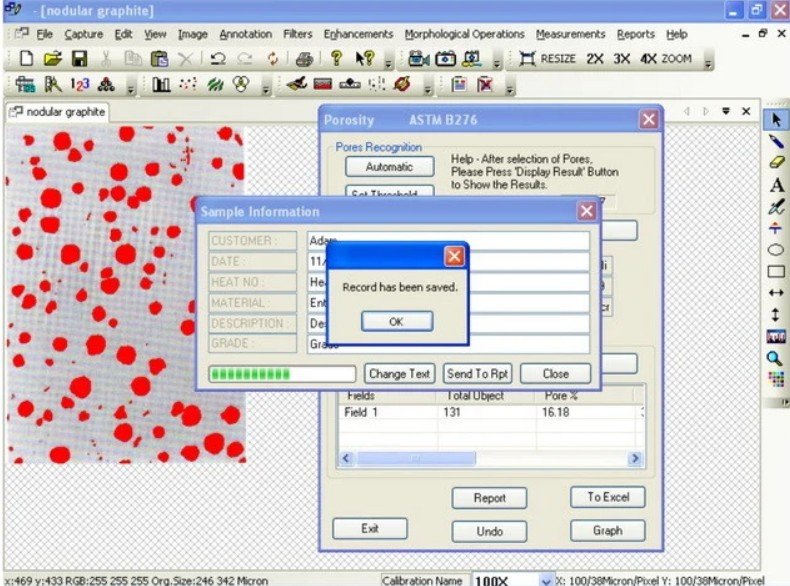Click the To Excel button
The height and width of the screenshot is (586, 790).
608,497
